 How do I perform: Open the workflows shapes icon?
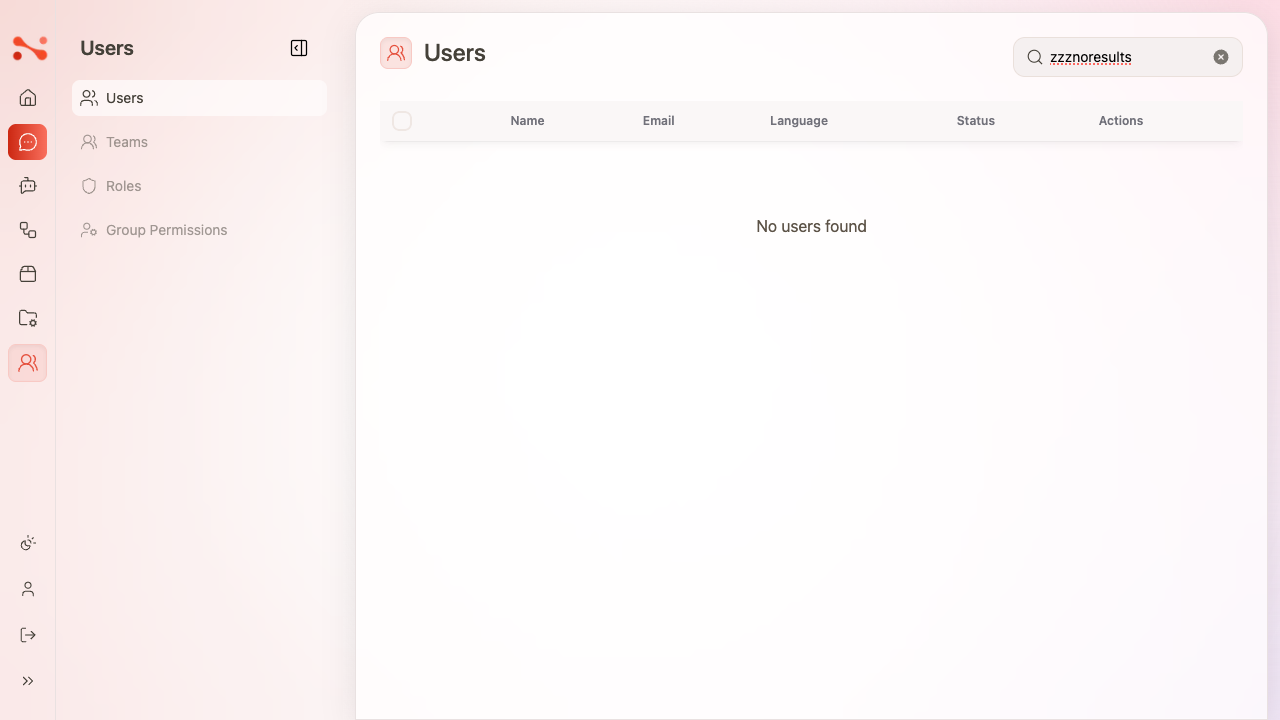pyautogui.click(x=28, y=230)
